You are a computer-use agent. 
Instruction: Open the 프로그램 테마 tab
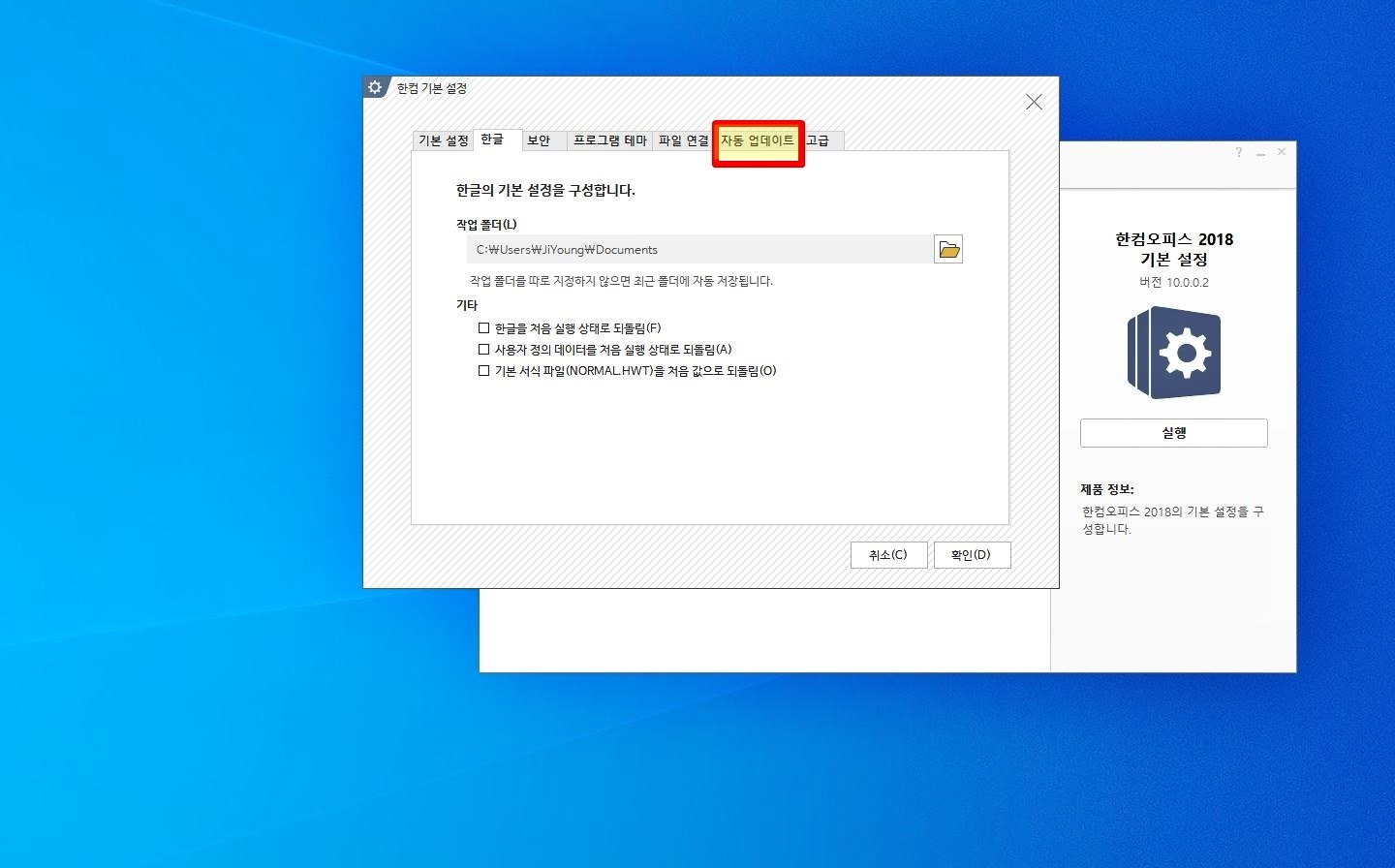(x=609, y=141)
